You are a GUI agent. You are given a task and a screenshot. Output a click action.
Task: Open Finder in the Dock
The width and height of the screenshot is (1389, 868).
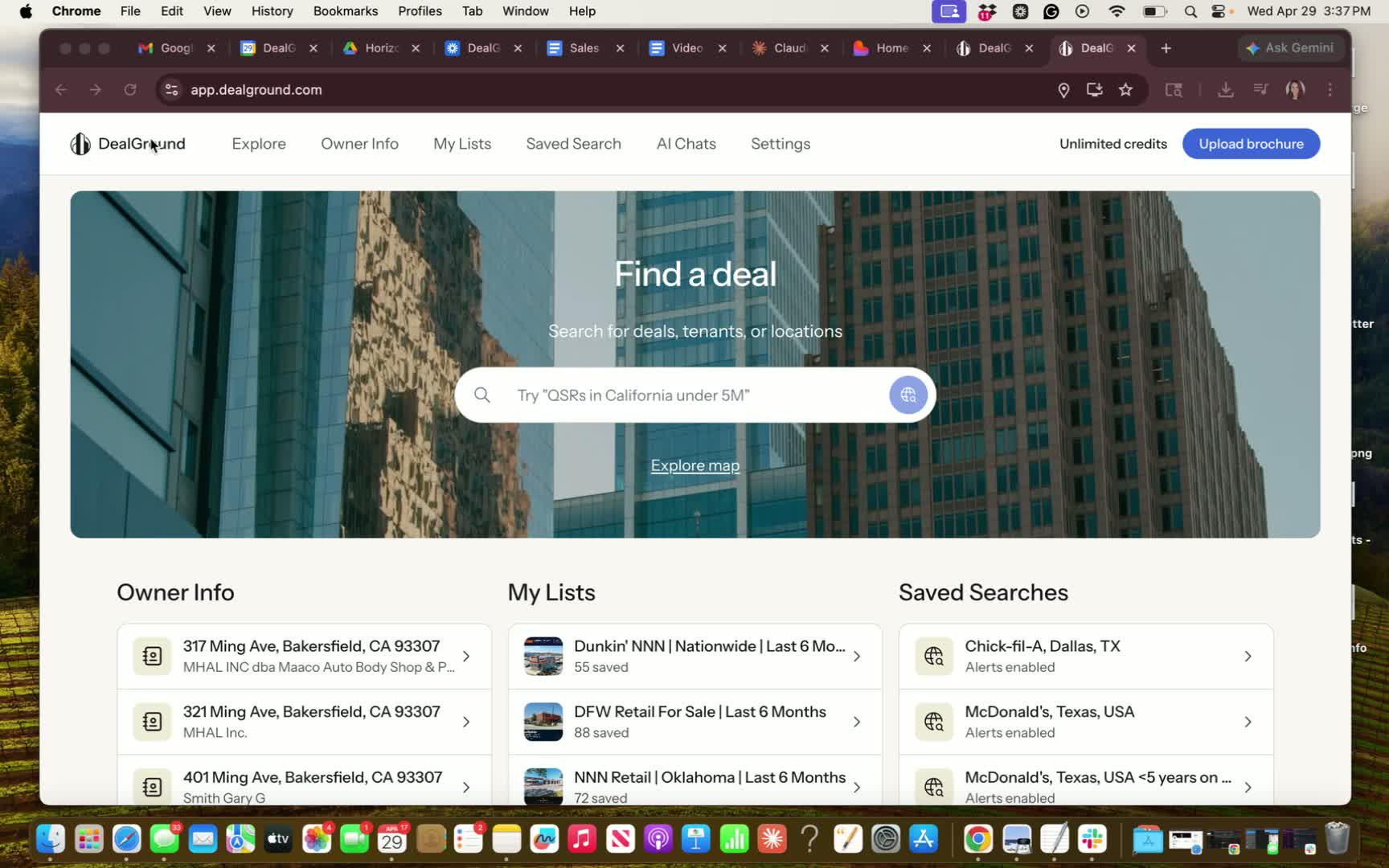point(51,839)
